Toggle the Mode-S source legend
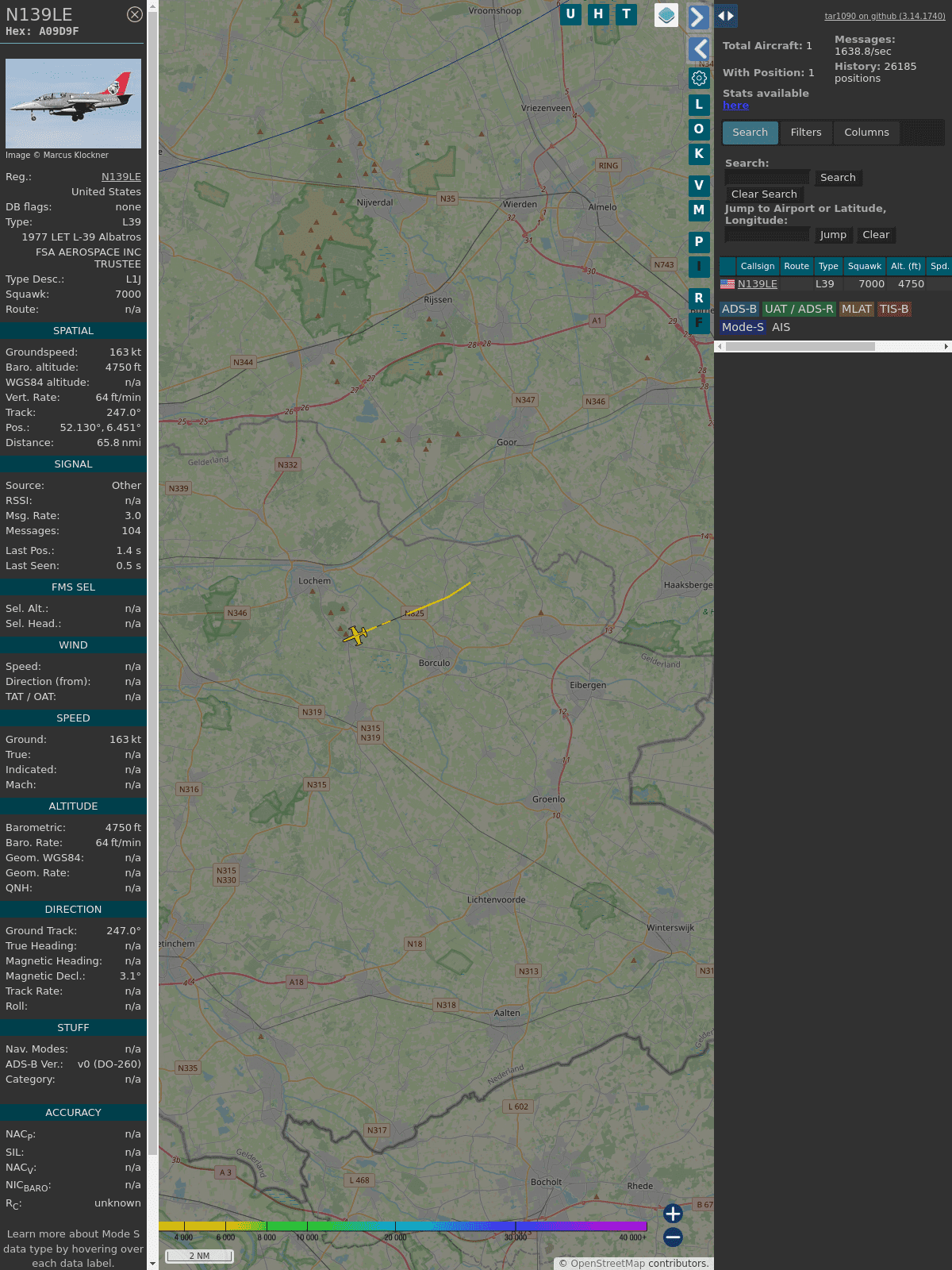 click(x=743, y=327)
